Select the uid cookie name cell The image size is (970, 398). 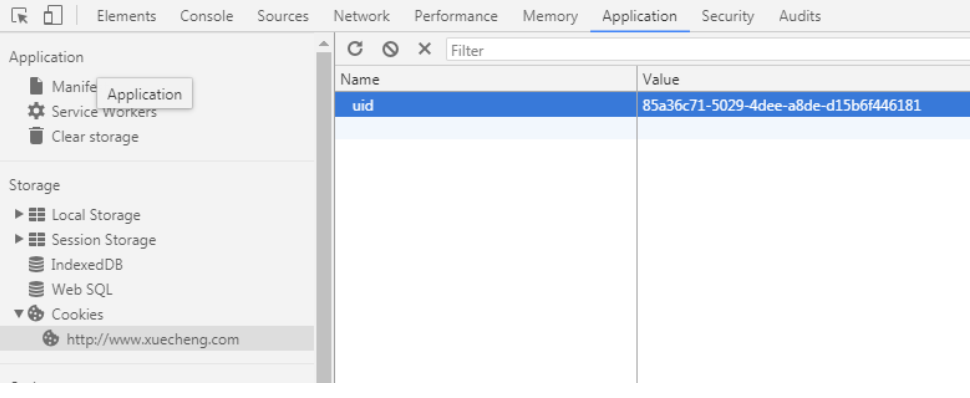pyautogui.click(x=486, y=105)
